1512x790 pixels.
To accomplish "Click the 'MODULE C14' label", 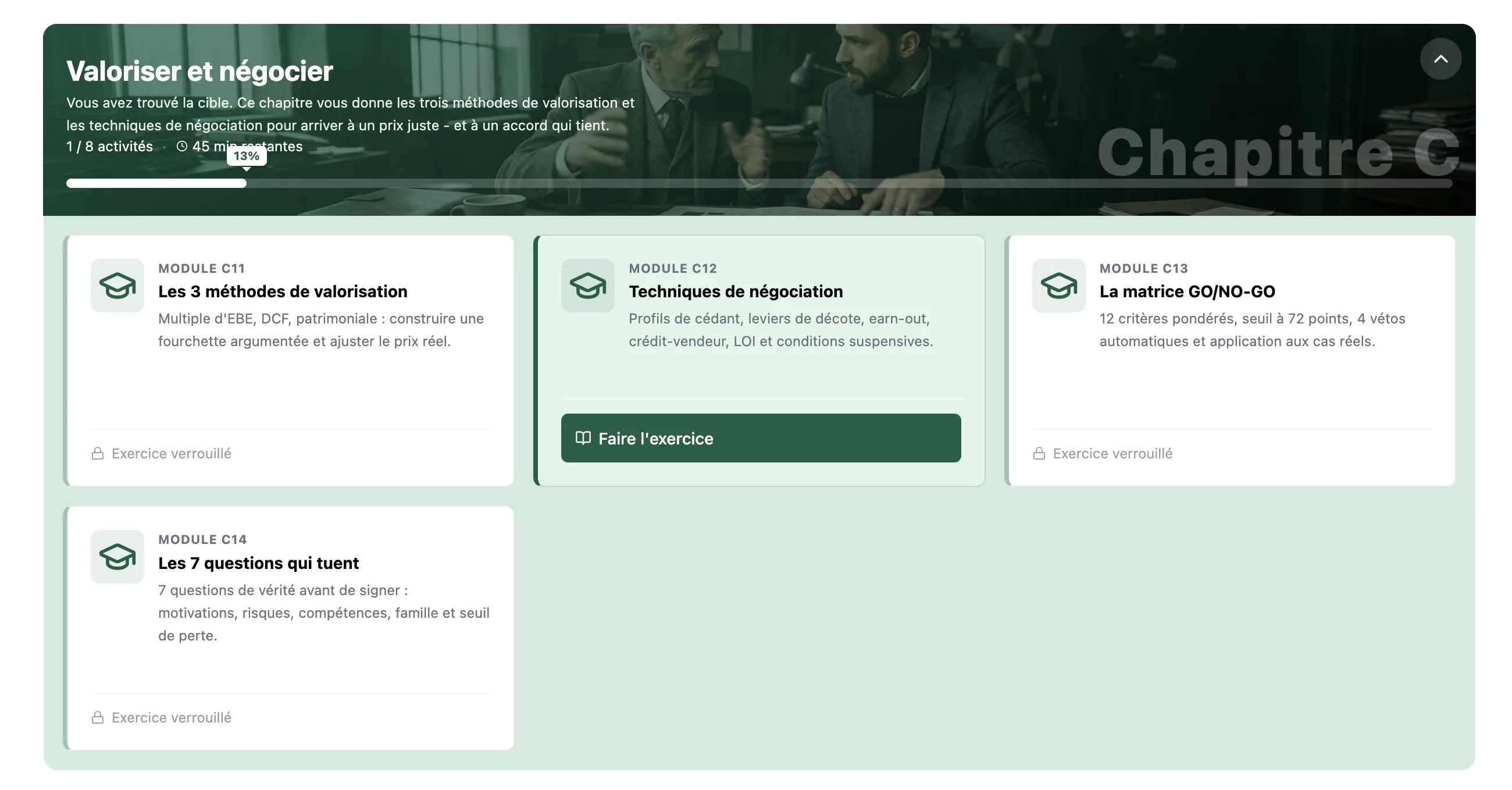I will pos(202,539).
